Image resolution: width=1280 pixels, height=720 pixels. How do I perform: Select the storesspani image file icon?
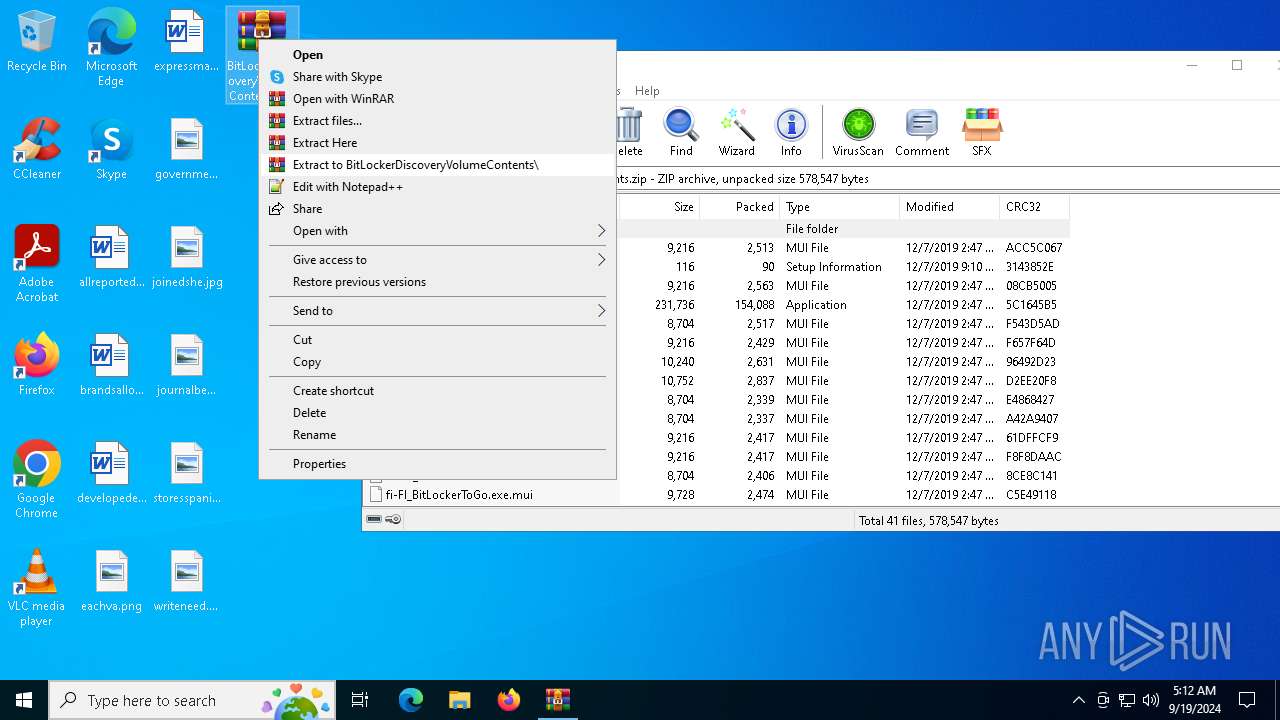(186, 474)
